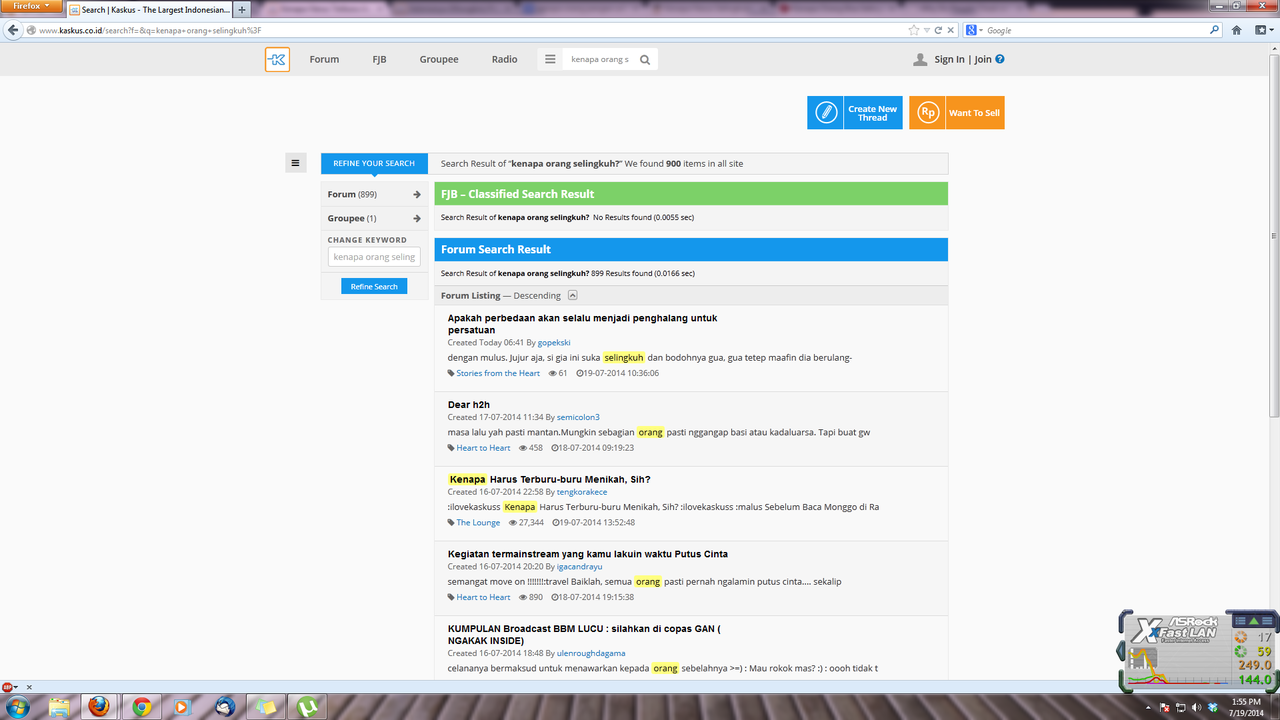
Task: Open the Windows Start button
Action: (18, 707)
